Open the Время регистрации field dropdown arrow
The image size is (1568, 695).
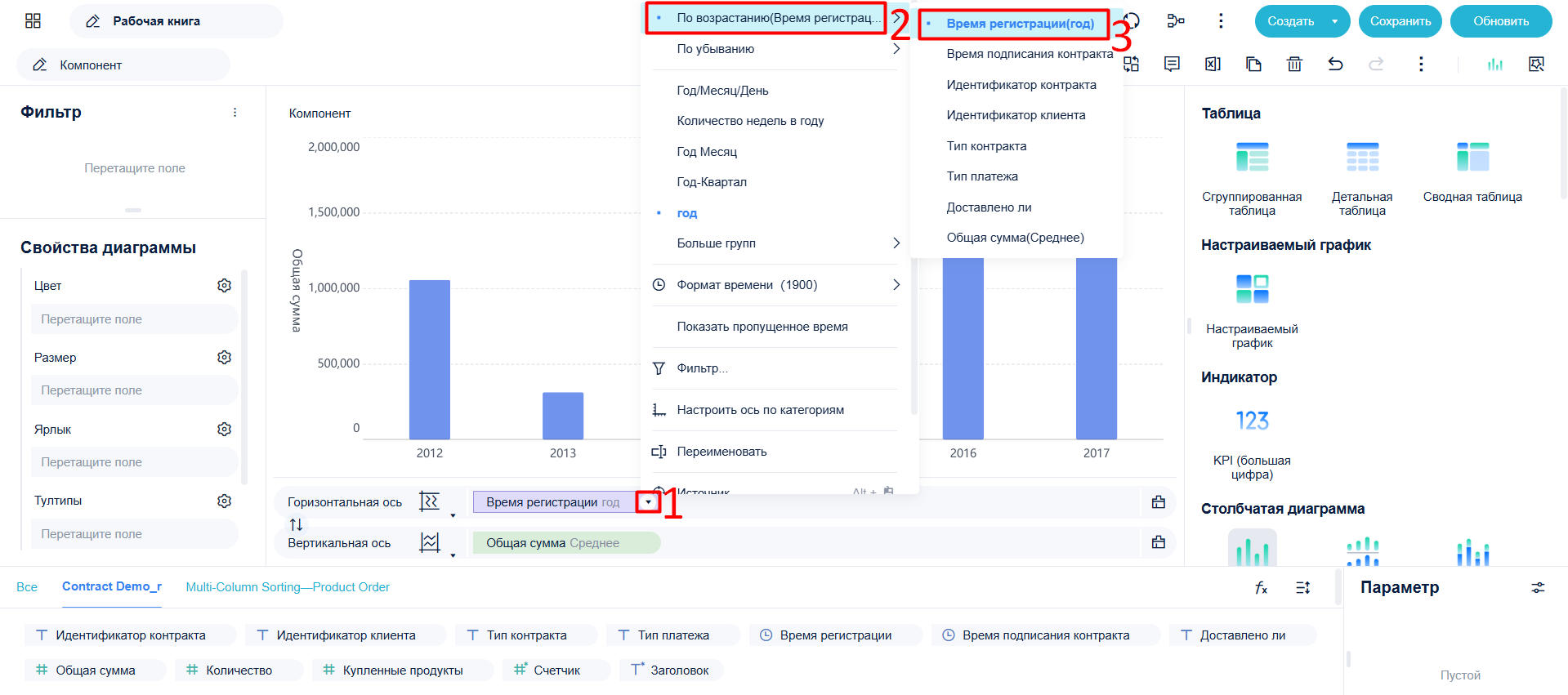coord(648,502)
